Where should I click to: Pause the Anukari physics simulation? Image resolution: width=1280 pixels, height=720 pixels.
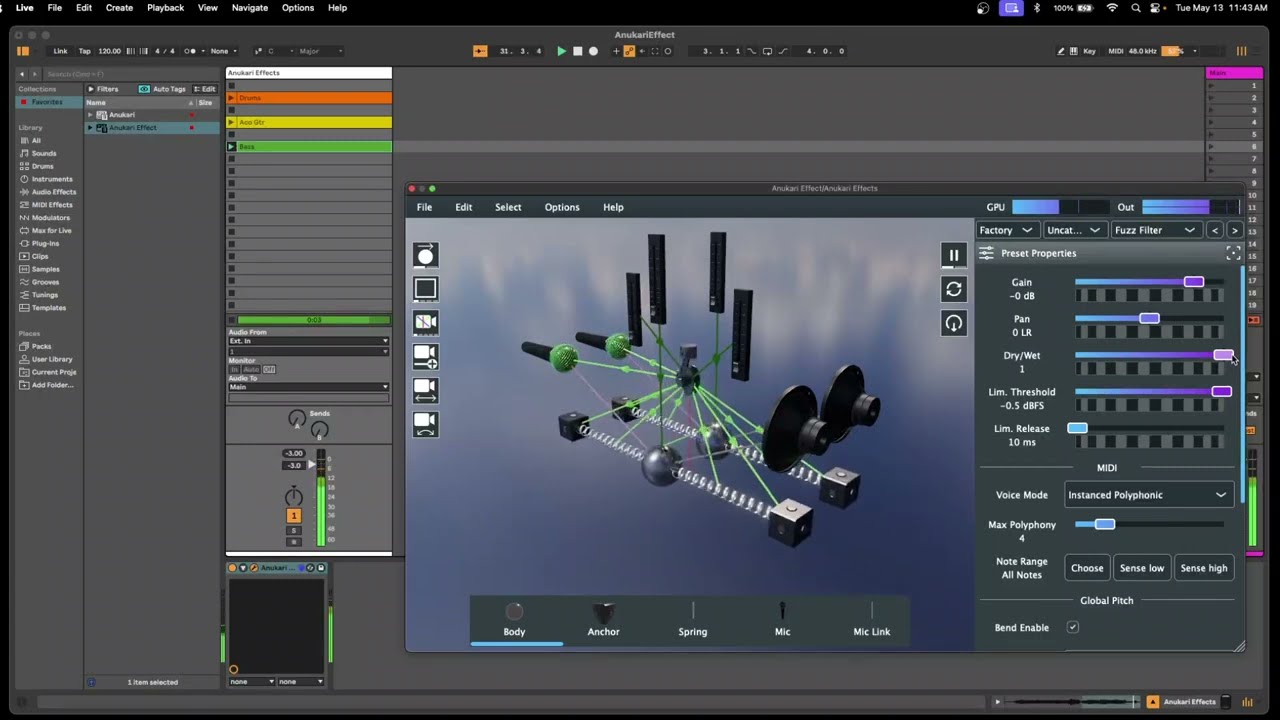click(x=953, y=255)
